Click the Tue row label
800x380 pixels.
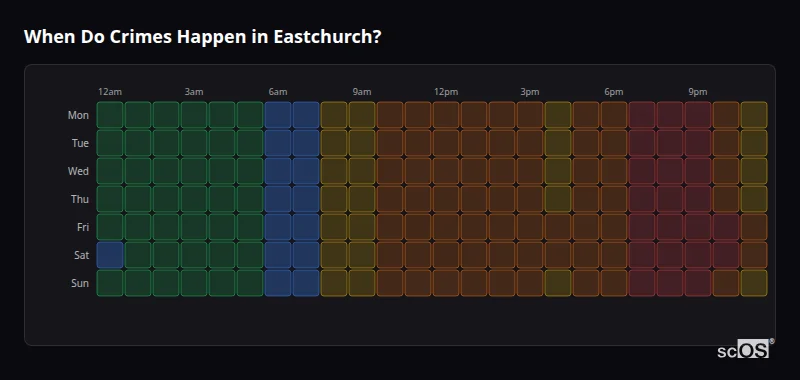pos(80,143)
